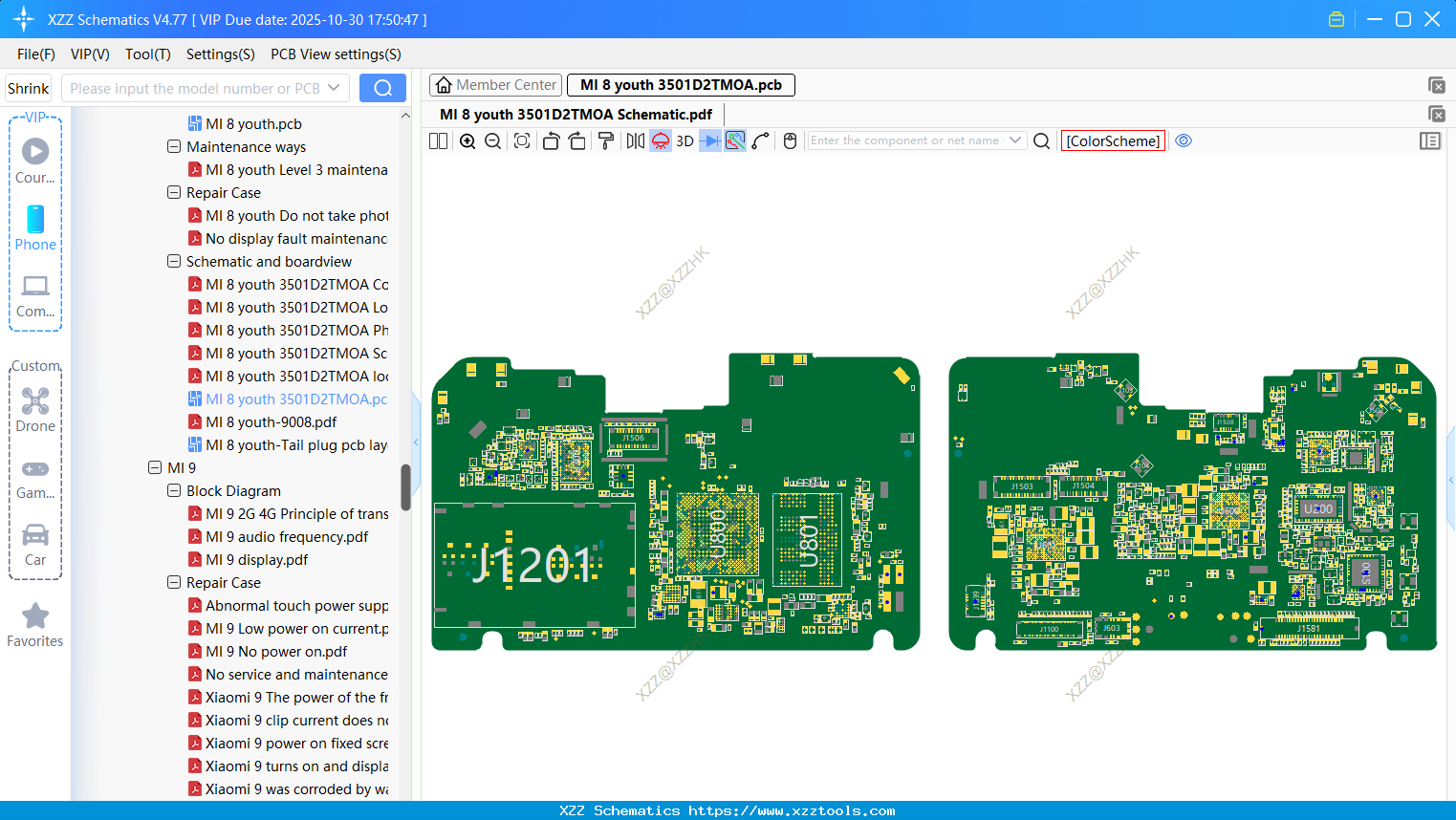Open MI 8 youth Level 3 maintenance file

click(x=288, y=169)
